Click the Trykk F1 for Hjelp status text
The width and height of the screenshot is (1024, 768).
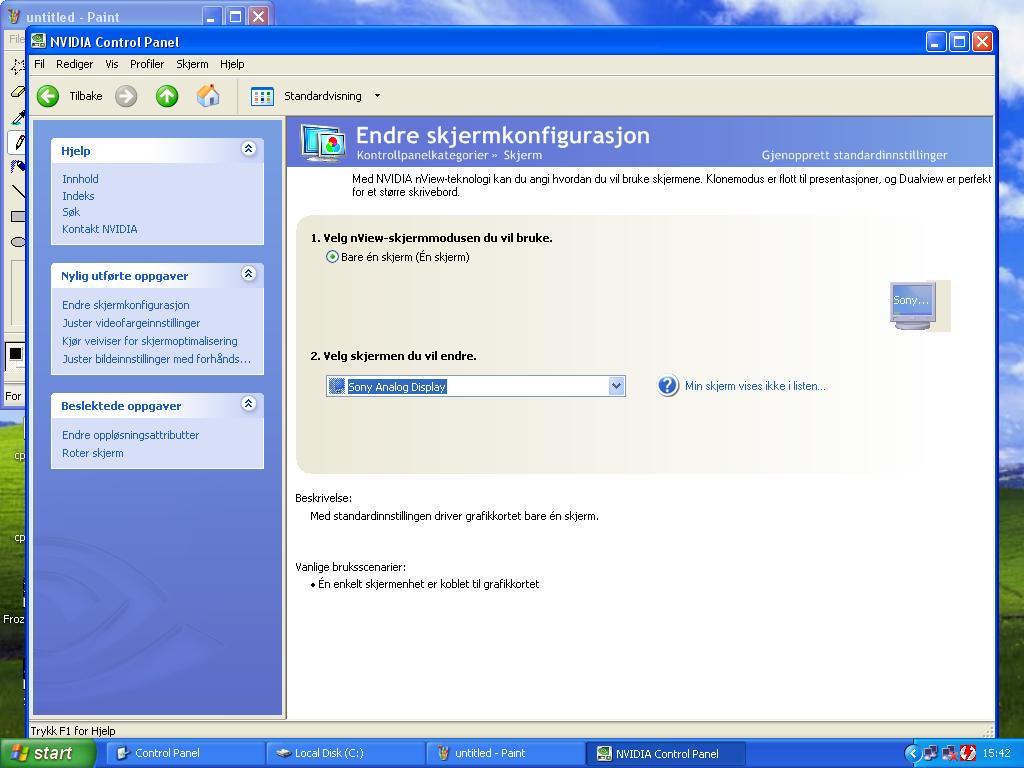coord(73,731)
